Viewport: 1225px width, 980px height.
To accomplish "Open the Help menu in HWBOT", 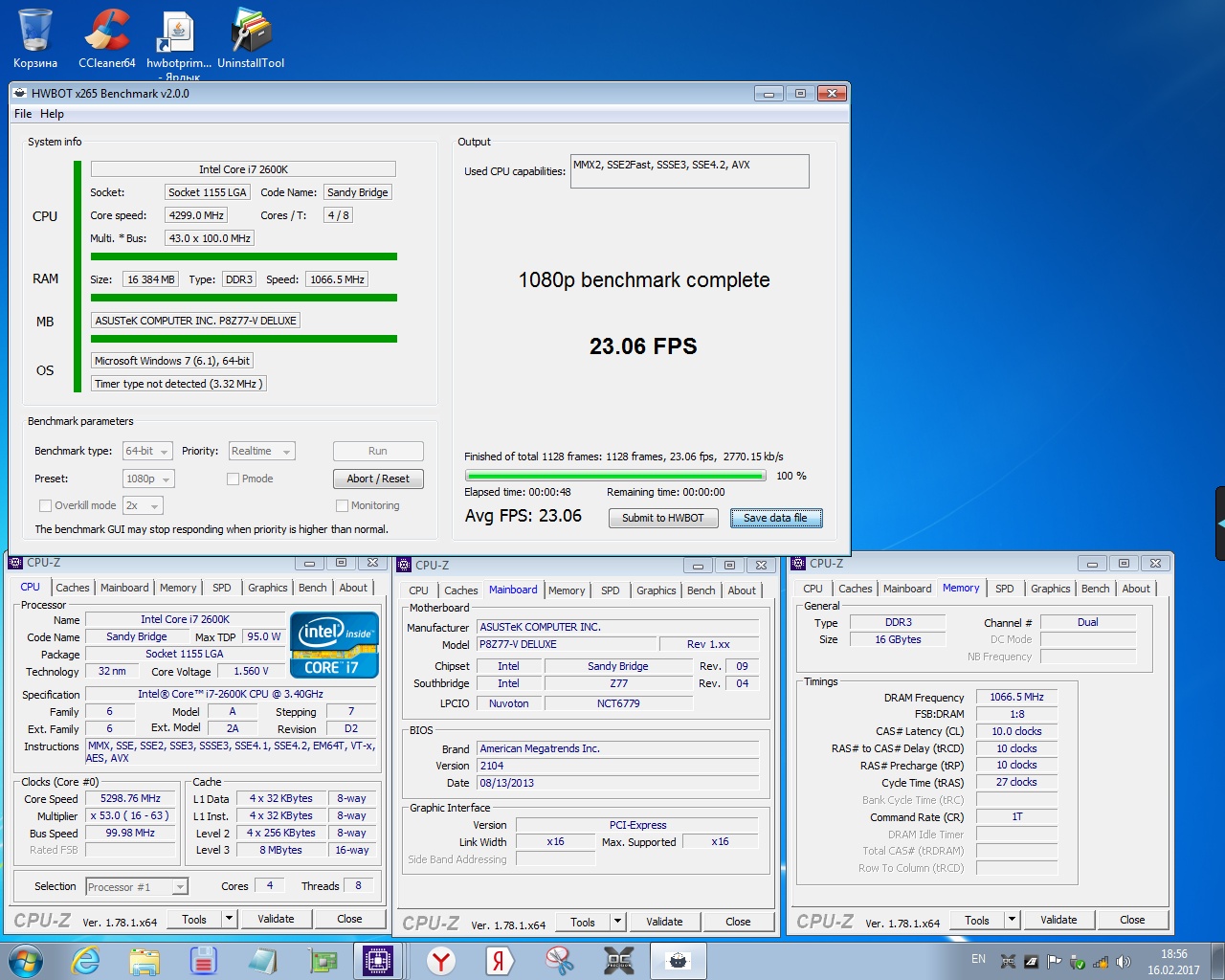I will coord(52,114).
